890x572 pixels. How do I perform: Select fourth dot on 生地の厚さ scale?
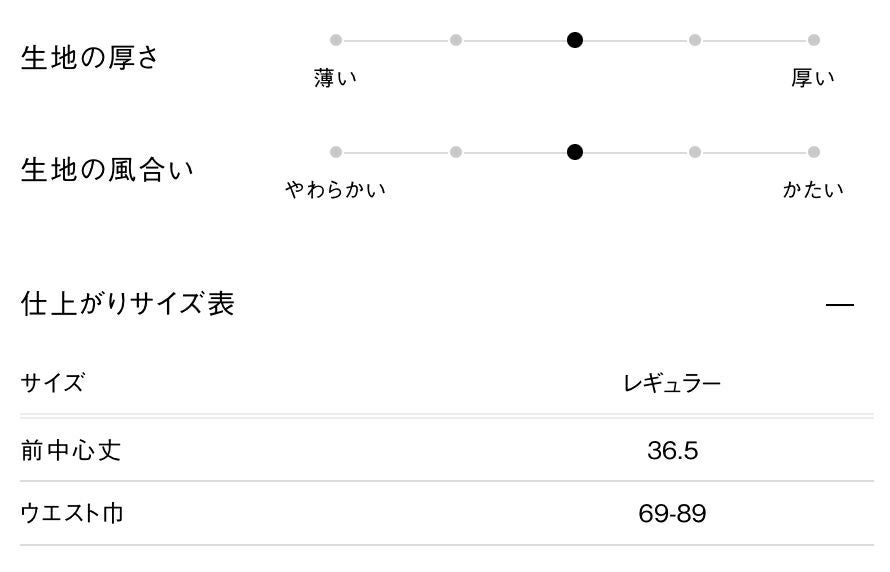pos(695,40)
